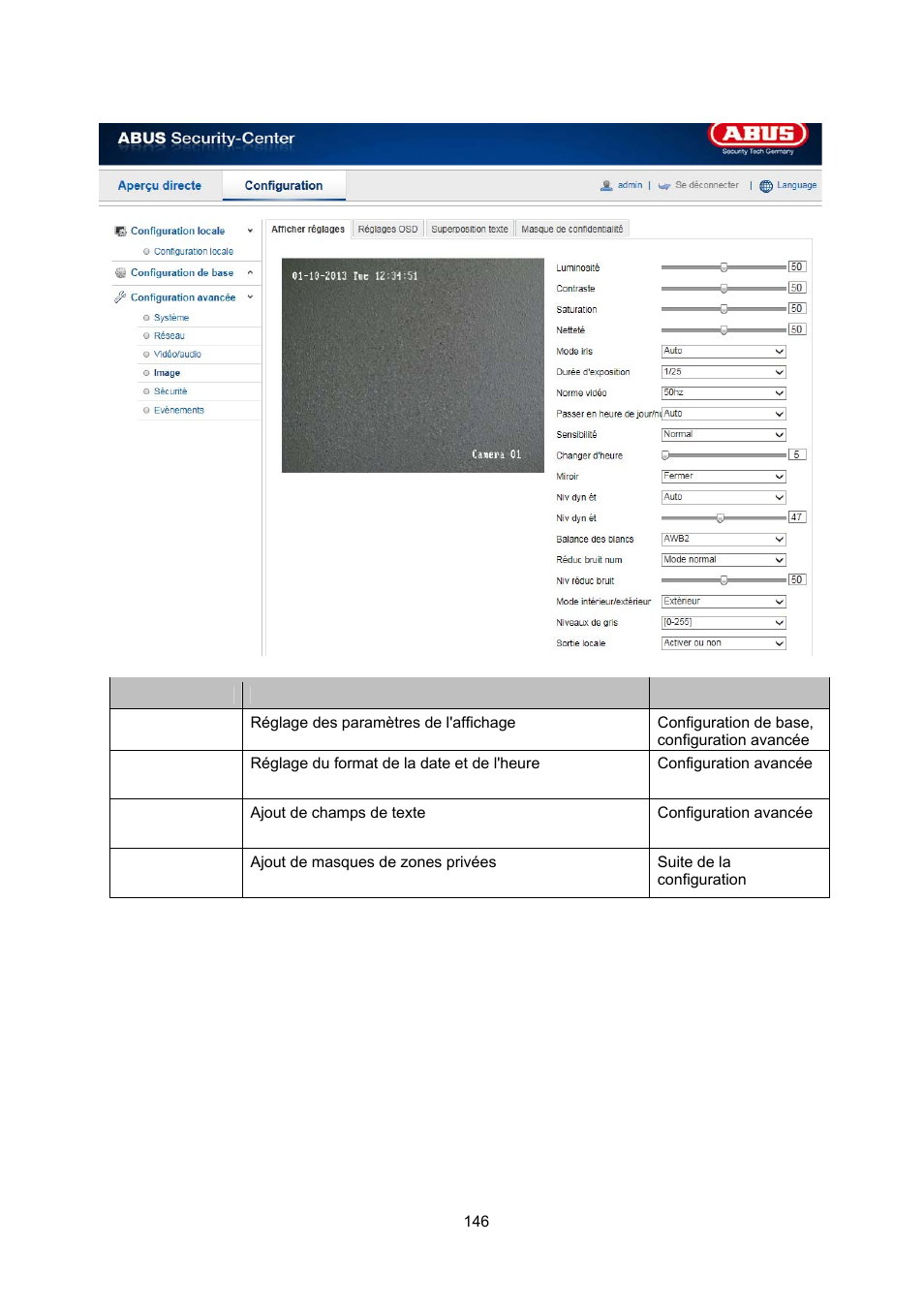Open the Sécurité settings item

[170, 391]
